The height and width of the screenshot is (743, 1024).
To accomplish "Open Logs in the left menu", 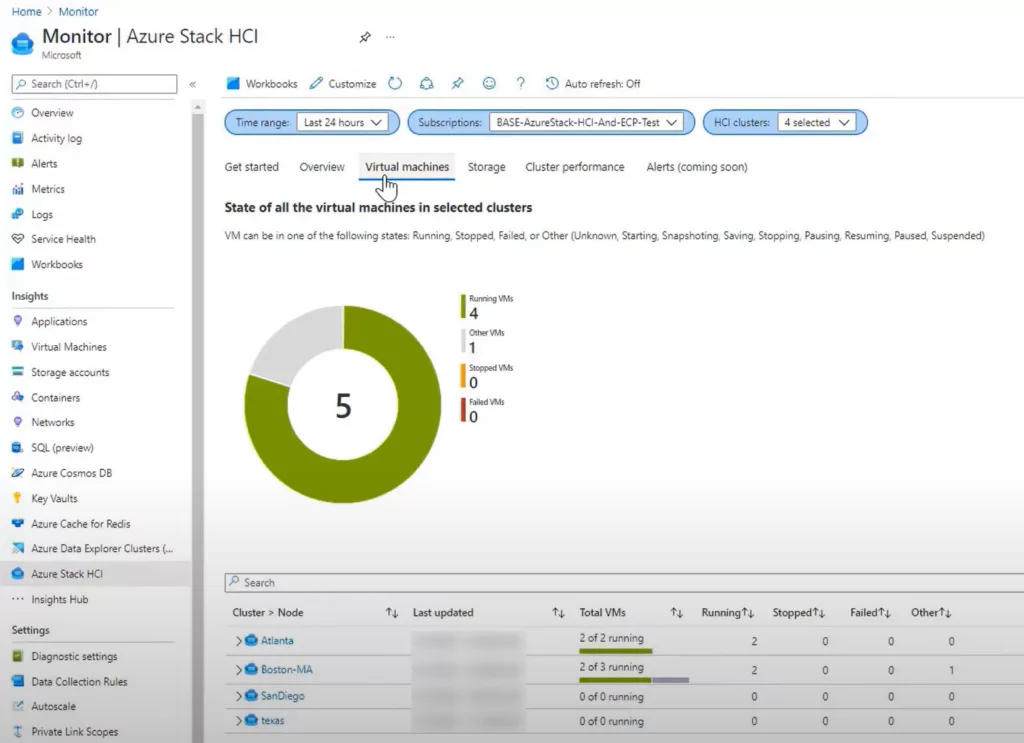I will (x=42, y=215).
